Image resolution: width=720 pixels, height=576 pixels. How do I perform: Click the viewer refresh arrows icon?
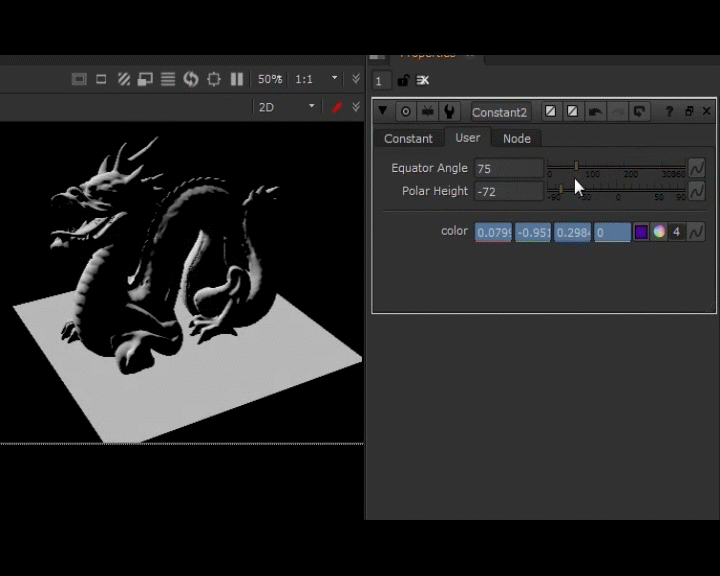click(190, 79)
